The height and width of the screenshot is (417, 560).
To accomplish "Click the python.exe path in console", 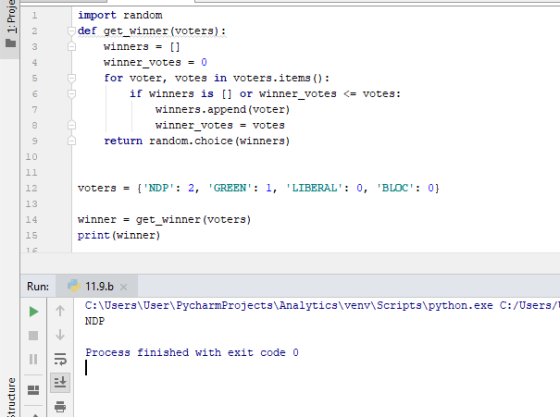I will (x=289, y=306).
